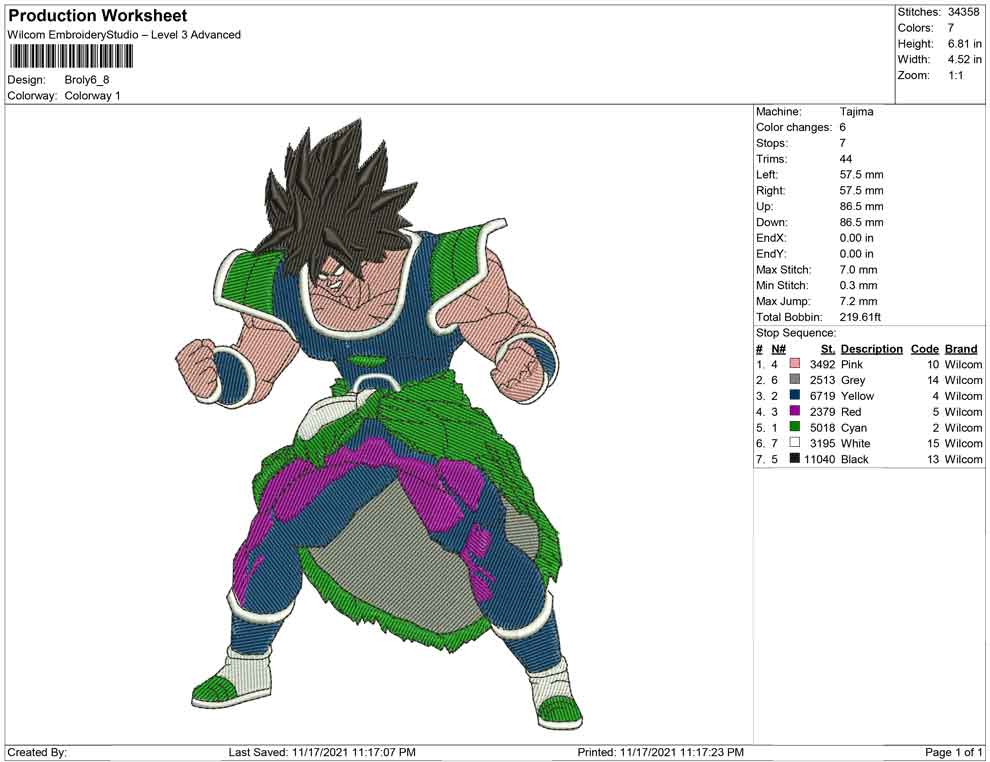
Task: Click the black color swatch in row 7
Action: (795, 459)
